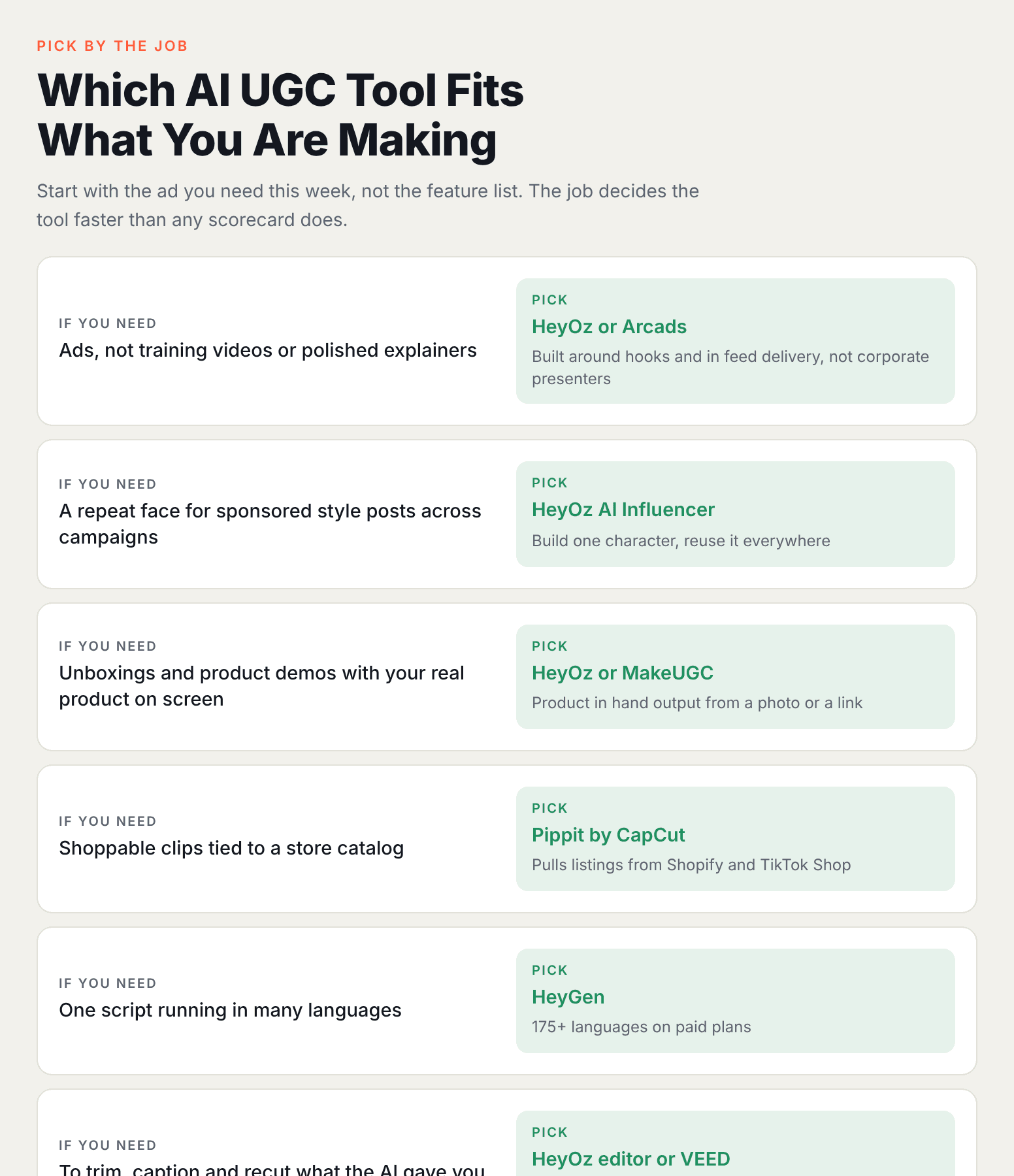The height and width of the screenshot is (1176, 1014).
Task: Click '175+ languages on paid plans' text
Action: point(642,1027)
